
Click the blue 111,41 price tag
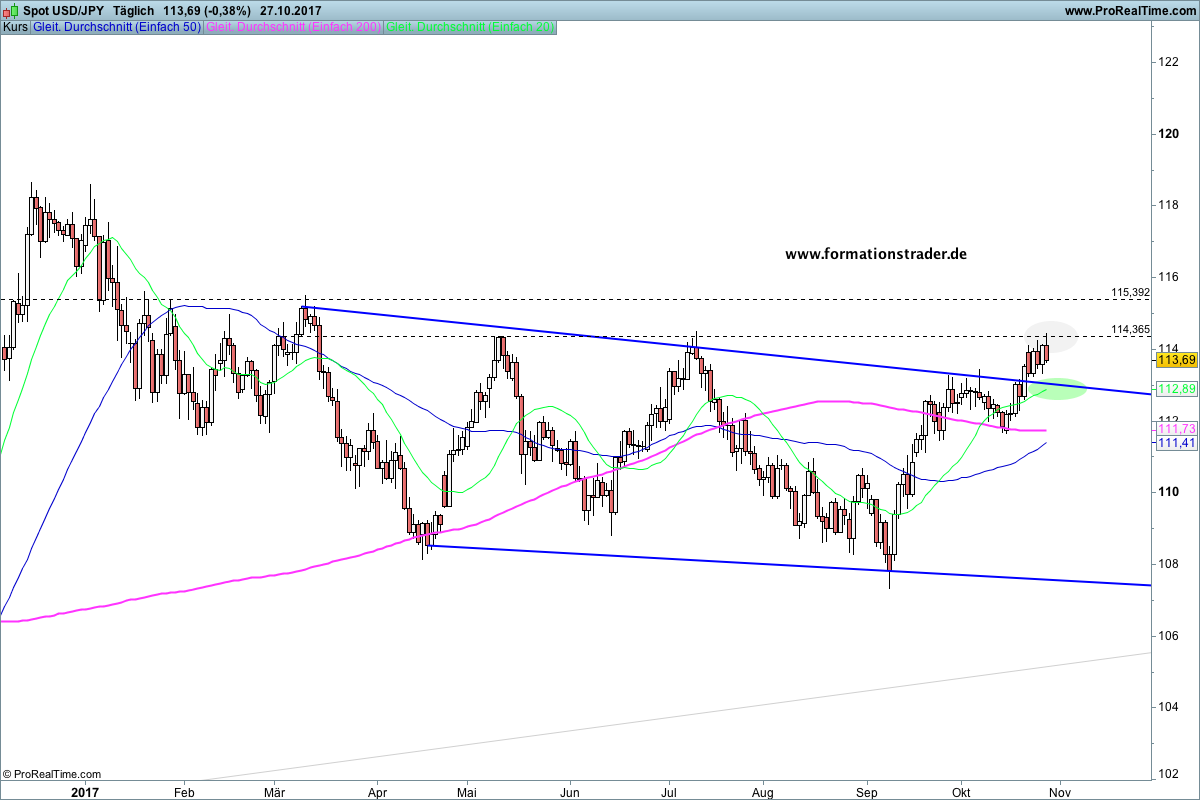(x=1170, y=442)
